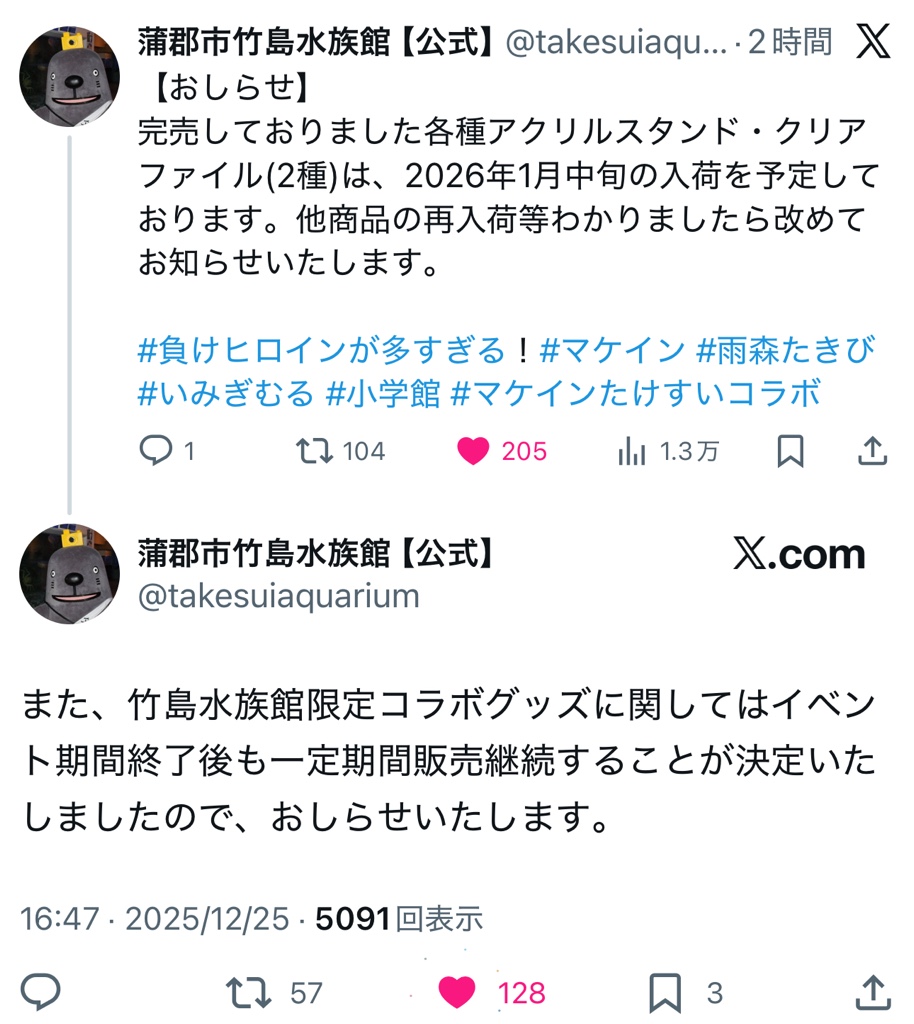Share the first post

pos(873,452)
